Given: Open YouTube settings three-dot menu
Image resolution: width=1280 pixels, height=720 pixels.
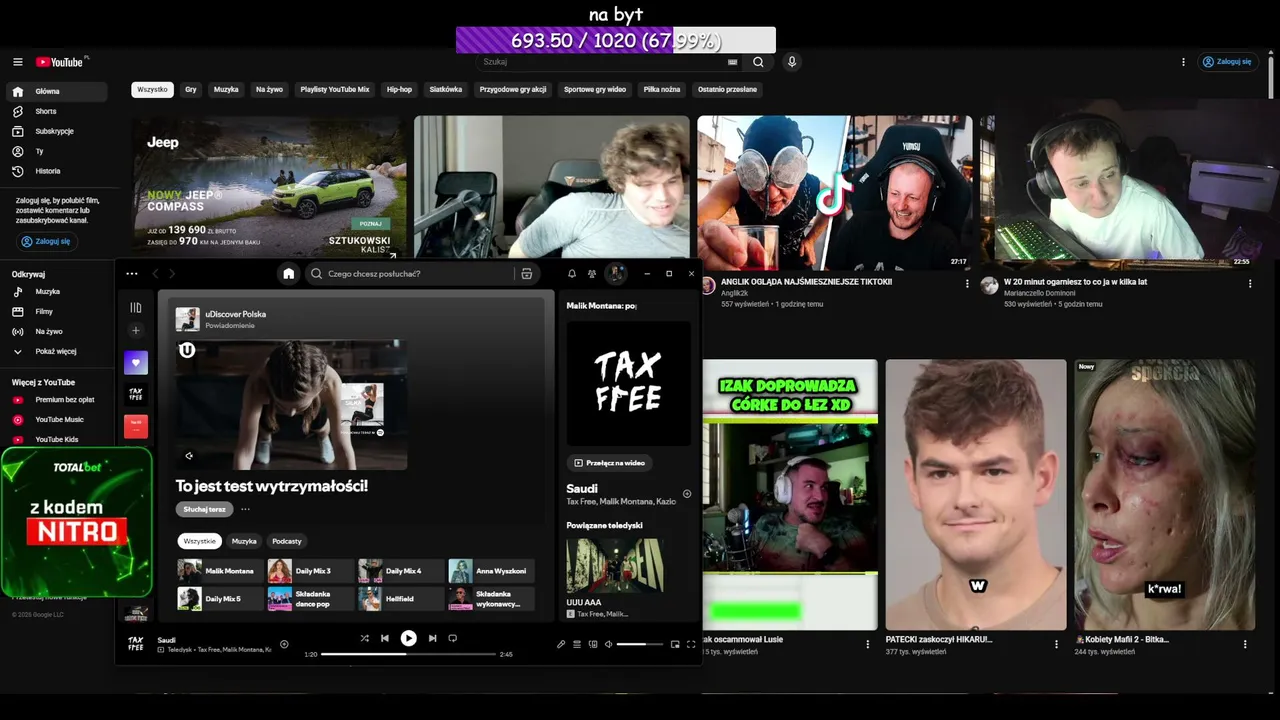Looking at the screenshot, I should click(x=1183, y=62).
